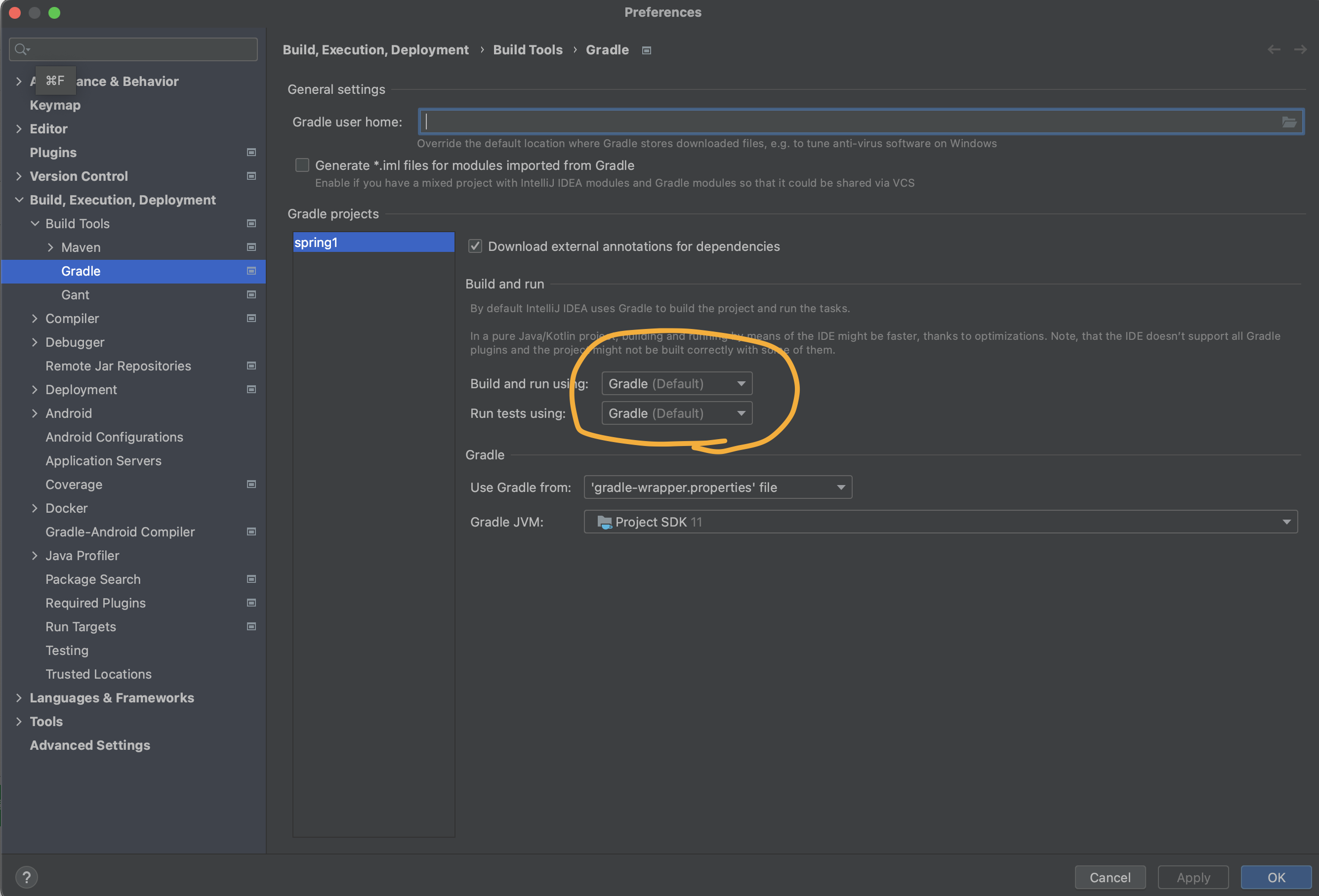Select Keymap in the settings tree
Viewport: 1319px width, 896px height.
[x=55, y=105]
